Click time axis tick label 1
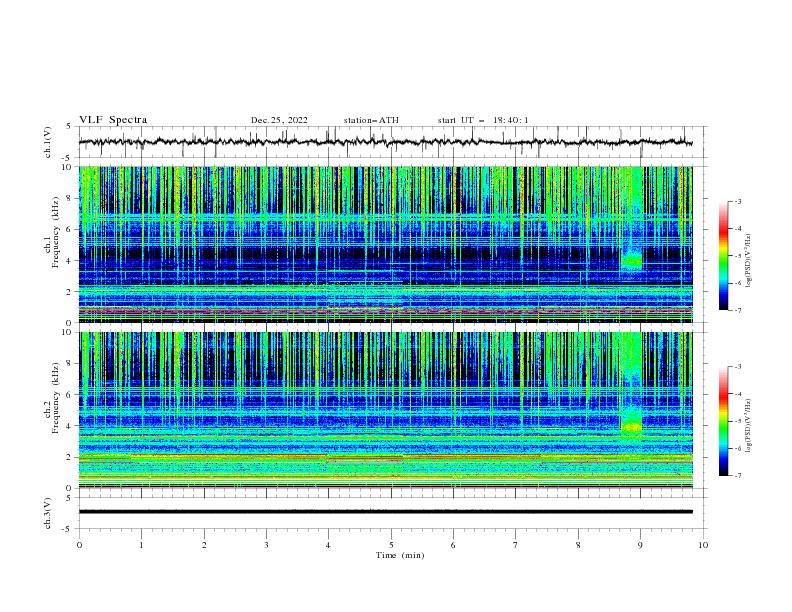The height and width of the screenshot is (612, 792). (x=142, y=545)
